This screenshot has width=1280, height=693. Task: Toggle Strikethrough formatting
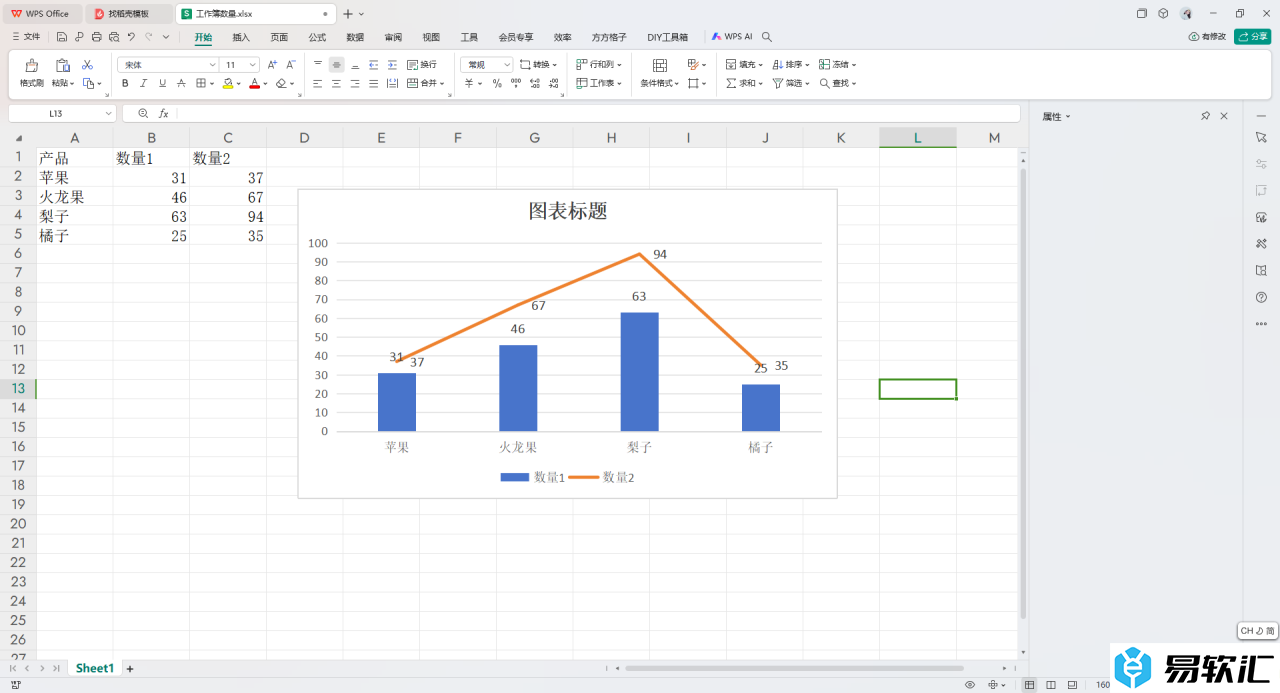pos(181,84)
